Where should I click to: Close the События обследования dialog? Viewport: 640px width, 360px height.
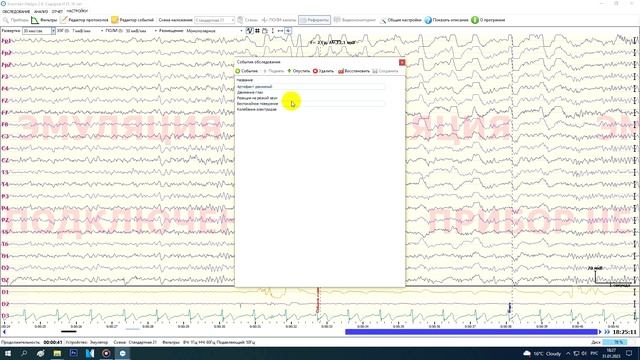click(x=402, y=62)
